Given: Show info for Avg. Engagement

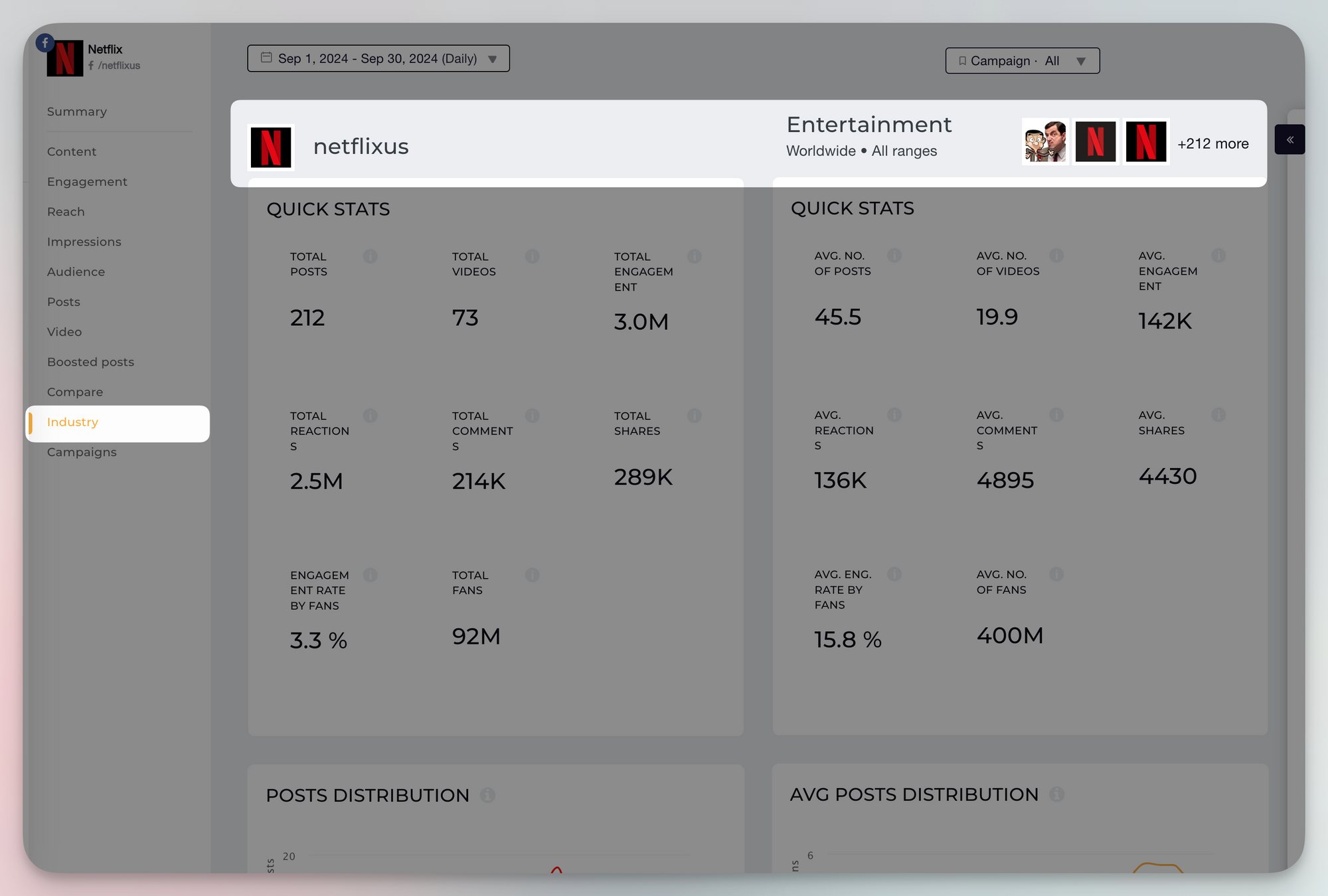Looking at the screenshot, I should pos(1219,256).
